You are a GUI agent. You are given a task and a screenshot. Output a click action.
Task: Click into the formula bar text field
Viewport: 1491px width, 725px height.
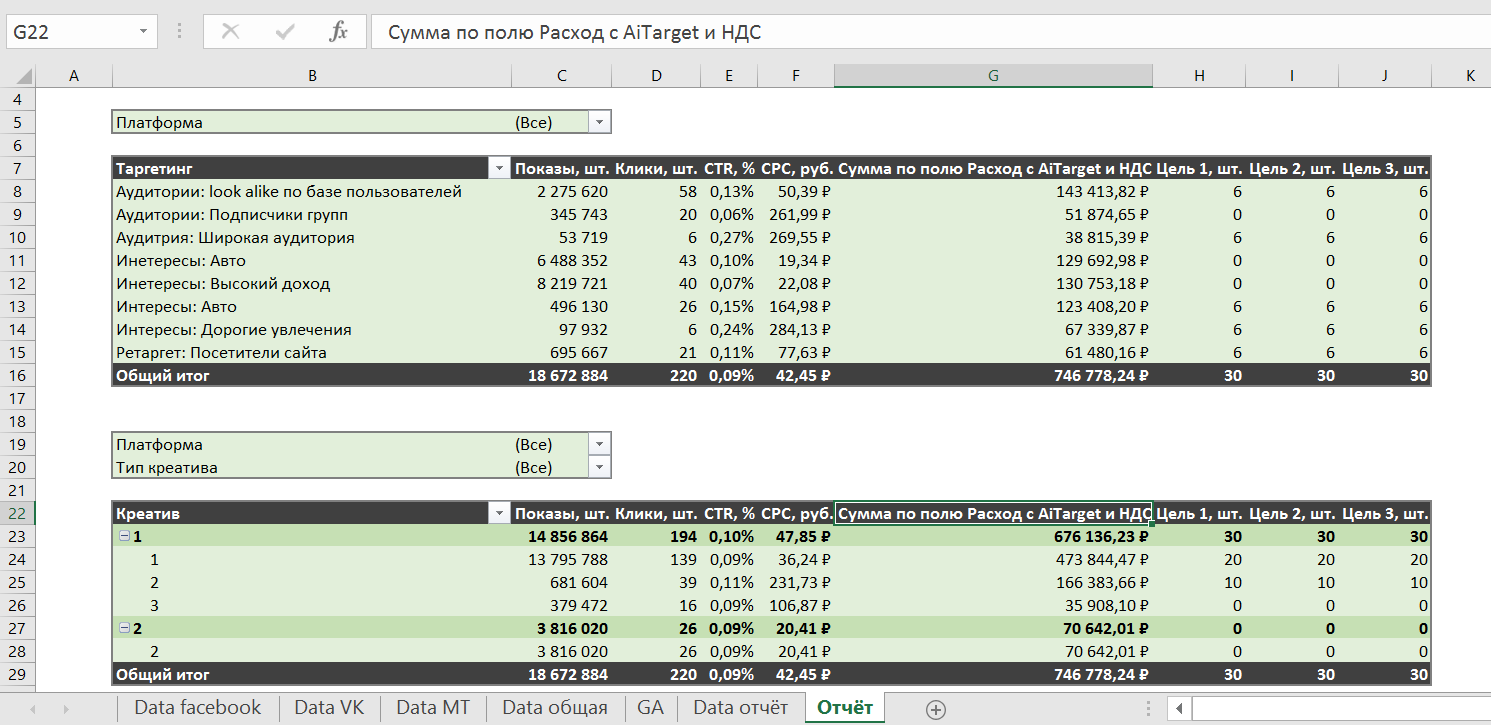tap(900, 32)
